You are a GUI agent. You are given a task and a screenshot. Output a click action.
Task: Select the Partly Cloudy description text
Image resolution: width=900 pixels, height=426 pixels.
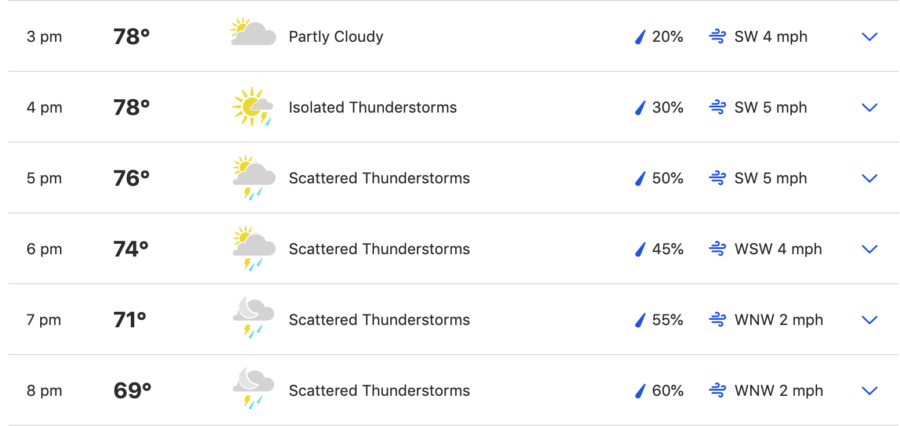(x=336, y=37)
